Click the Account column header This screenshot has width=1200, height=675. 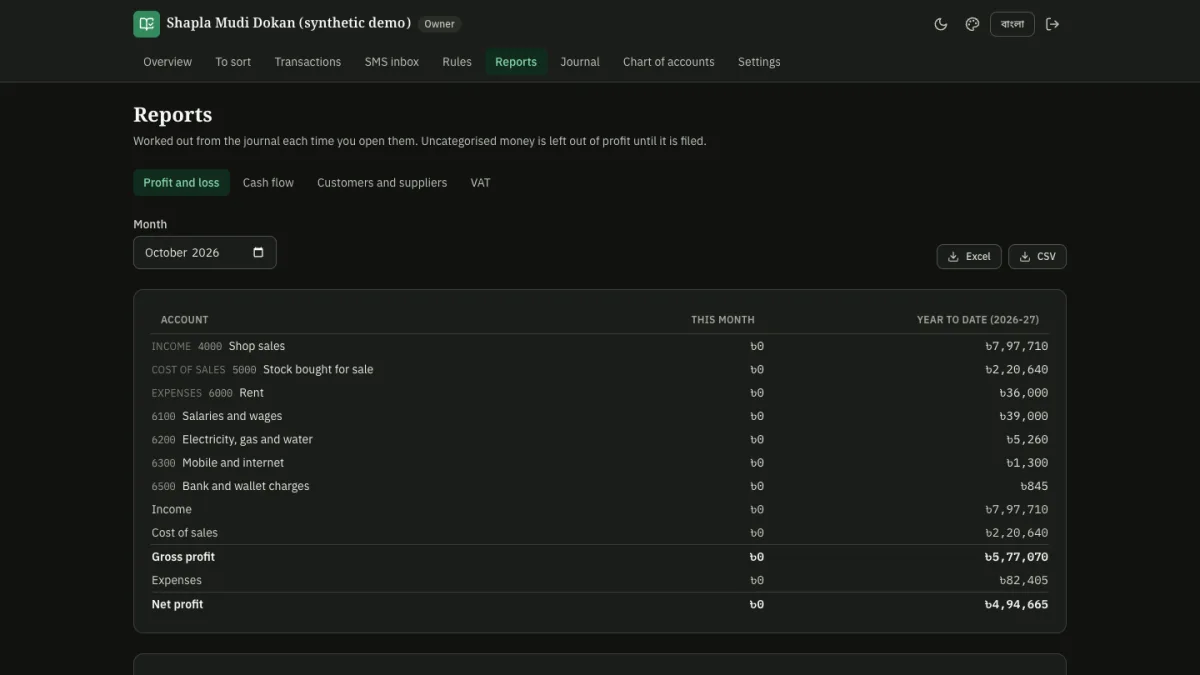(x=185, y=320)
